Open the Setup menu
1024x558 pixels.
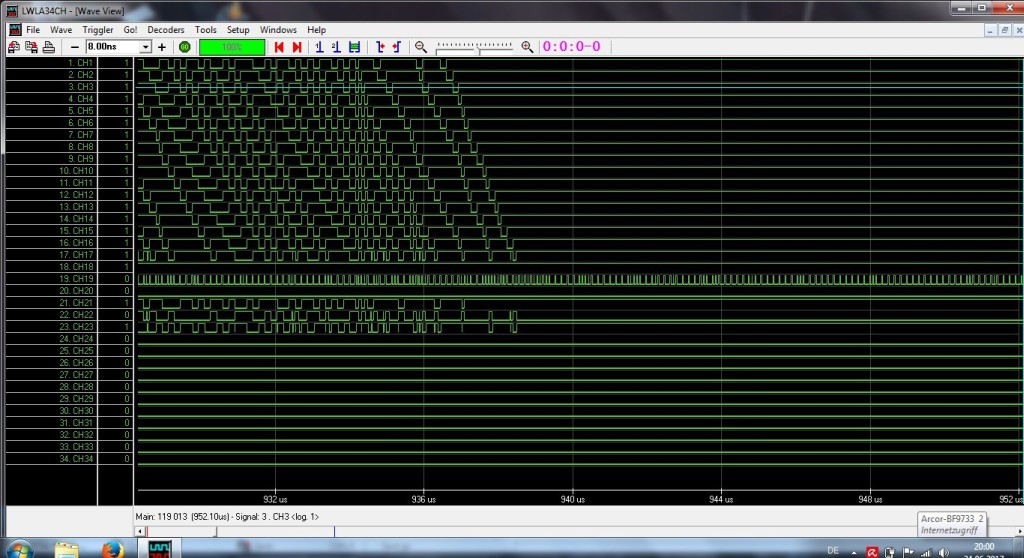(x=238, y=30)
